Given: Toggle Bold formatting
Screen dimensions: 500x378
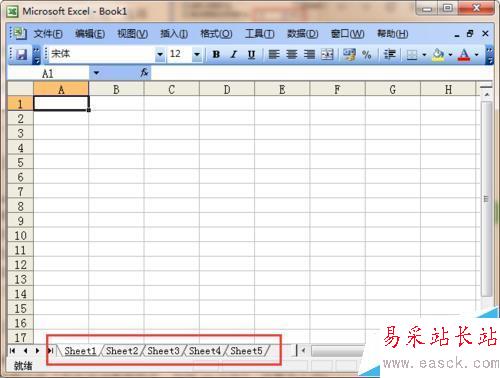Looking at the screenshot, I should tap(216, 54).
